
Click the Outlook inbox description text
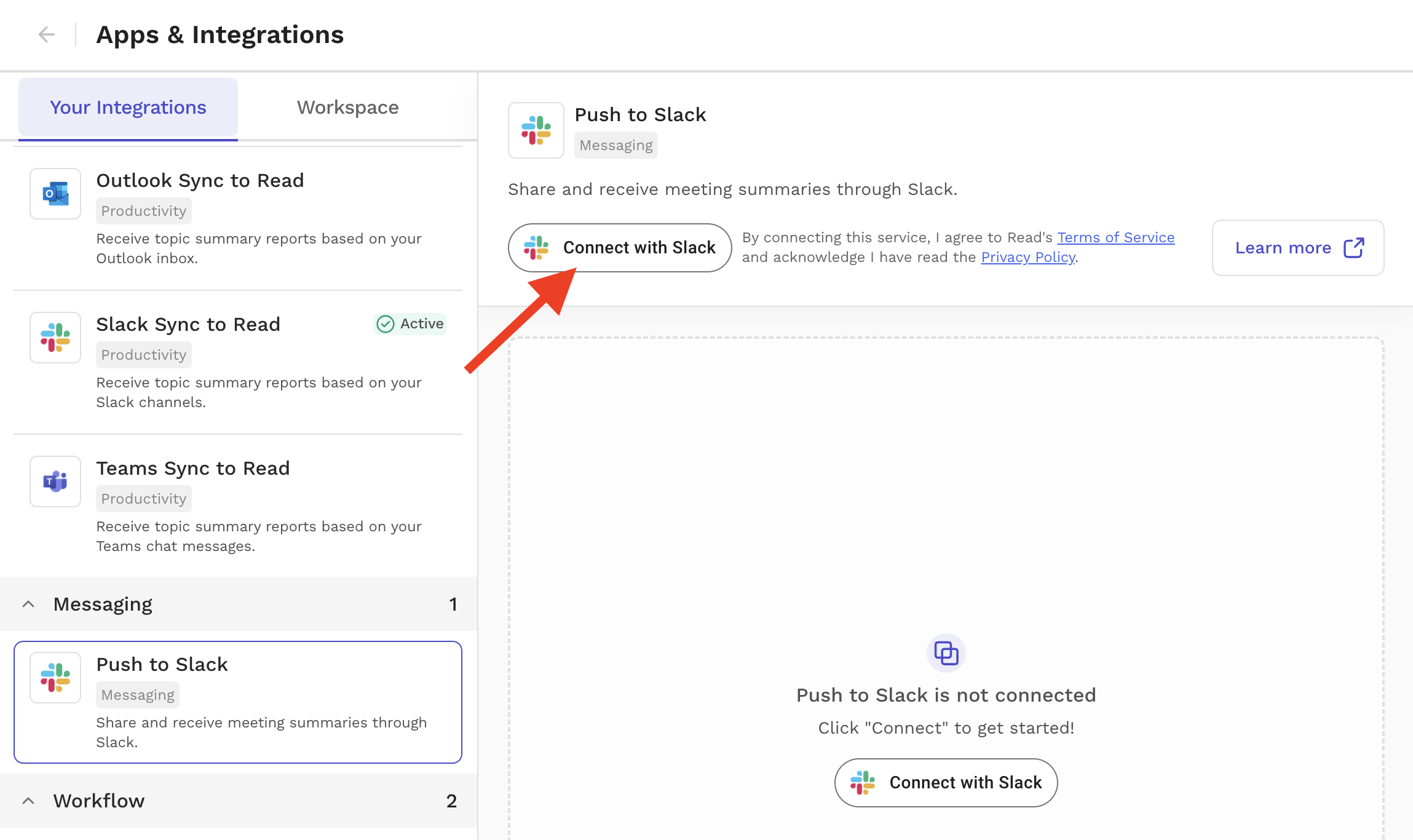point(259,248)
